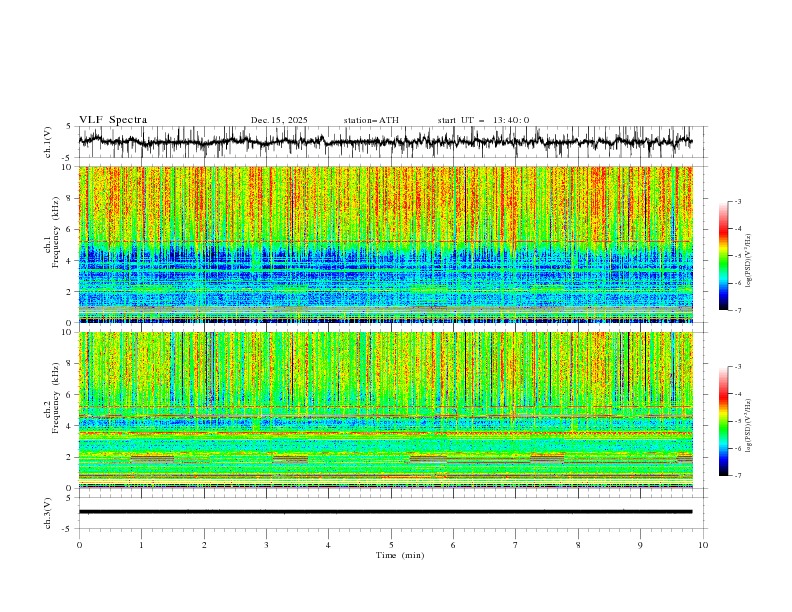
Task: Click the time axis tick label "10"
Action: [703, 545]
